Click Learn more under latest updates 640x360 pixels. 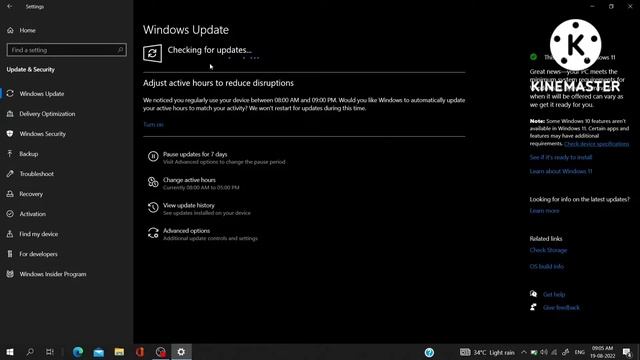coord(544,211)
